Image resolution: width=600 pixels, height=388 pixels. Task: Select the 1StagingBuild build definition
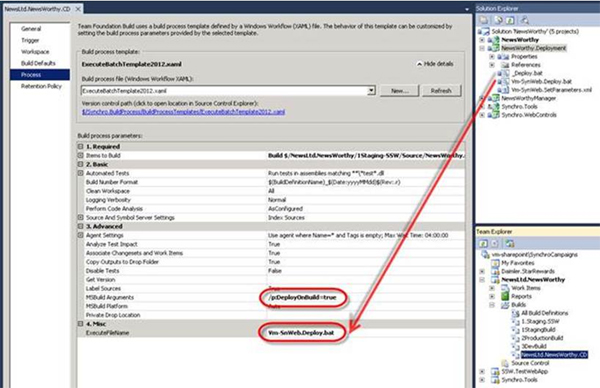[538, 329]
